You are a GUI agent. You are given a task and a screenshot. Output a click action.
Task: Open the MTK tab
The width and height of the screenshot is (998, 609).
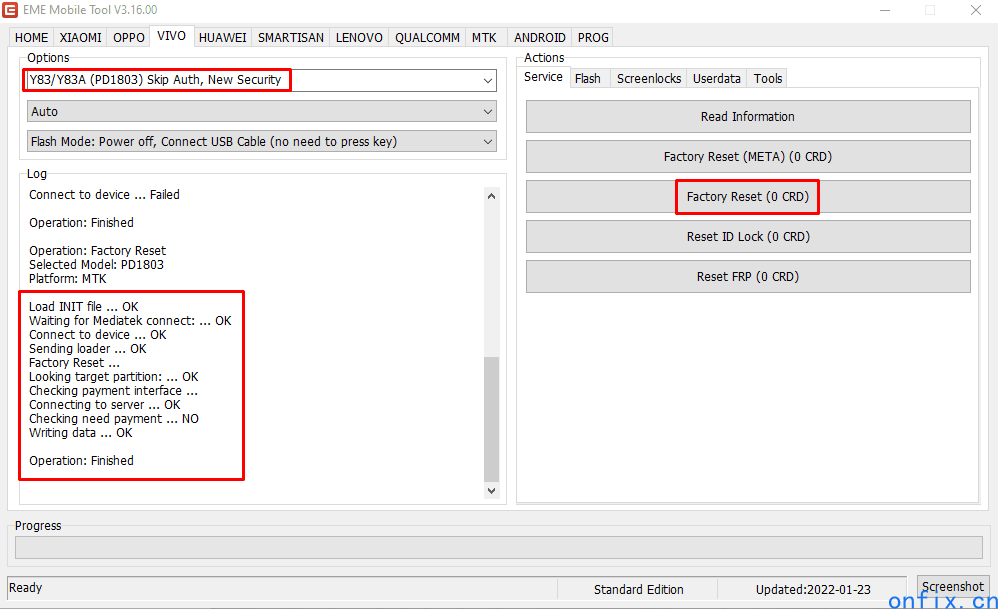tap(484, 37)
